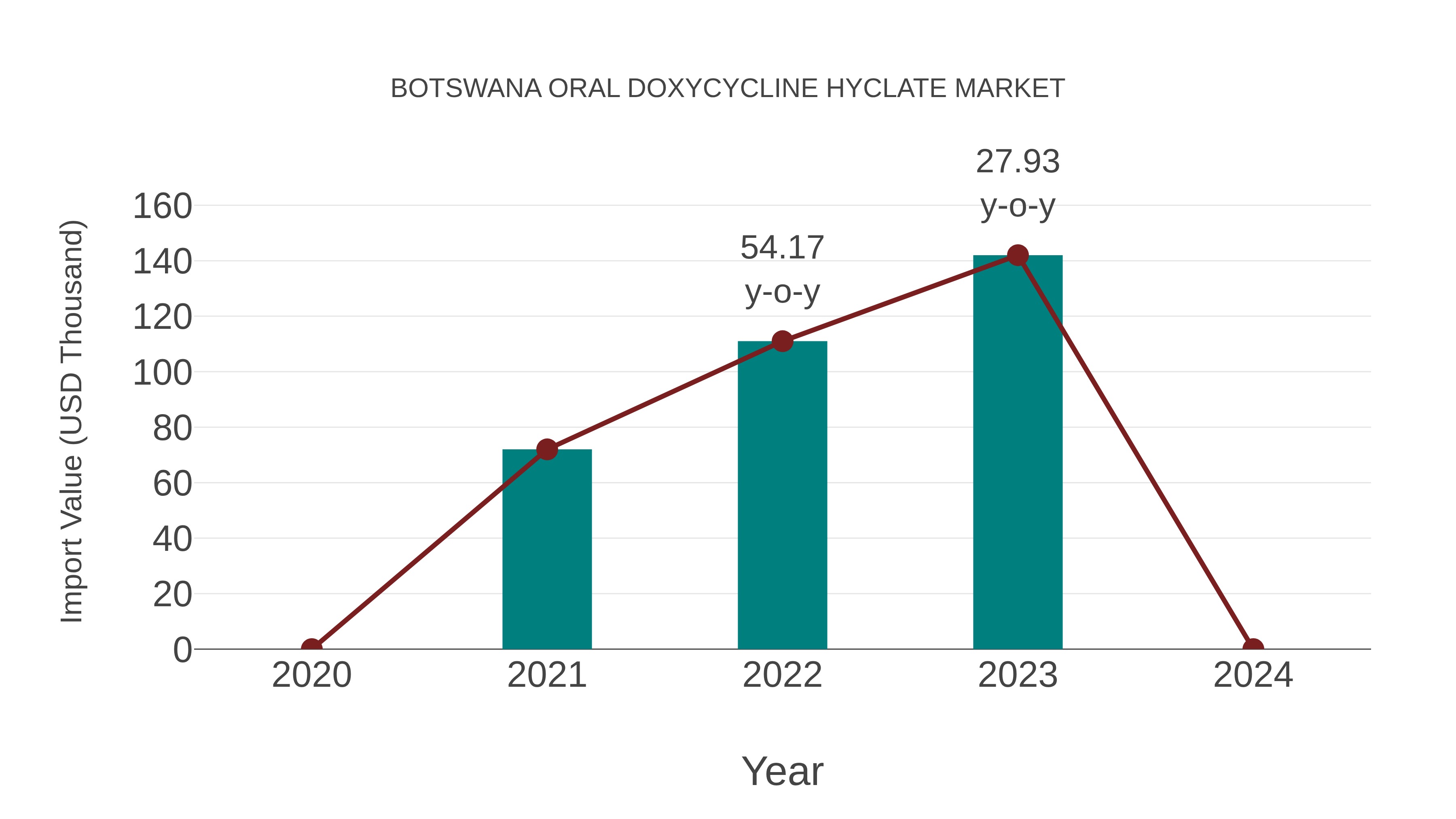The height and width of the screenshot is (819, 1456).
Task: Click the y-axis tick label 20
Action: point(172,595)
